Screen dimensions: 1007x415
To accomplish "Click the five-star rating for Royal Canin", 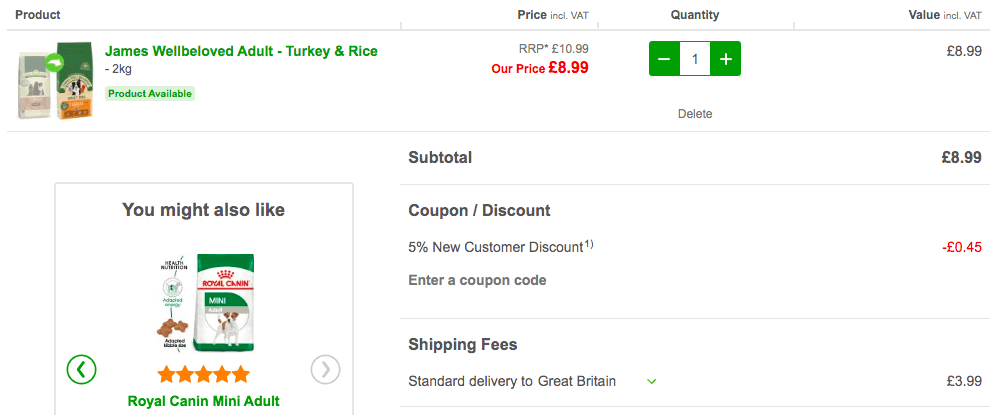I will click(204, 374).
